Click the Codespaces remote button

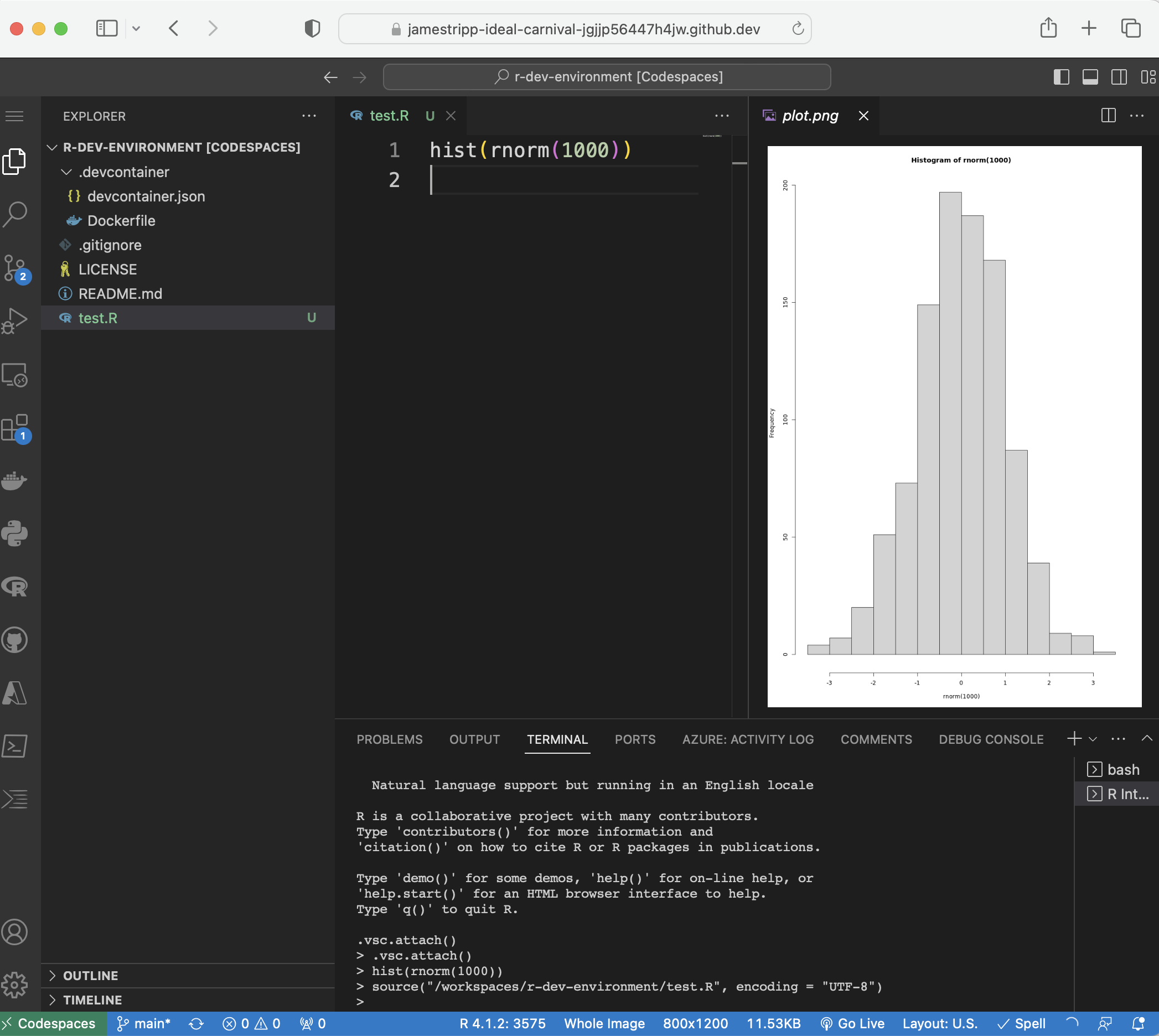point(53,1023)
